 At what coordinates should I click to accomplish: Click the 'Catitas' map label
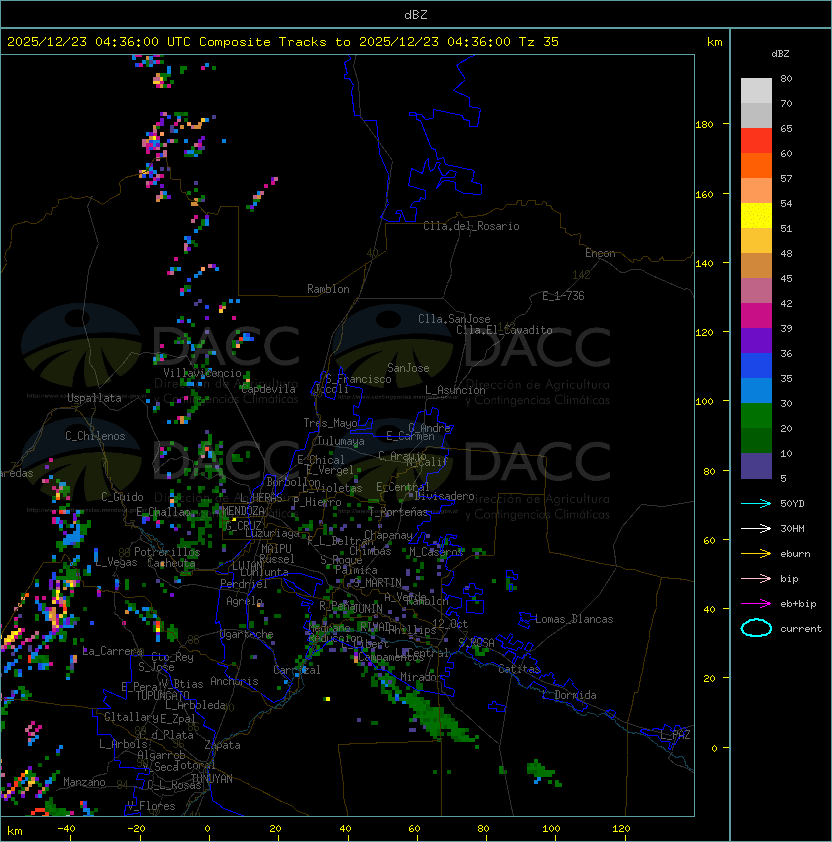tap(519, 669)
